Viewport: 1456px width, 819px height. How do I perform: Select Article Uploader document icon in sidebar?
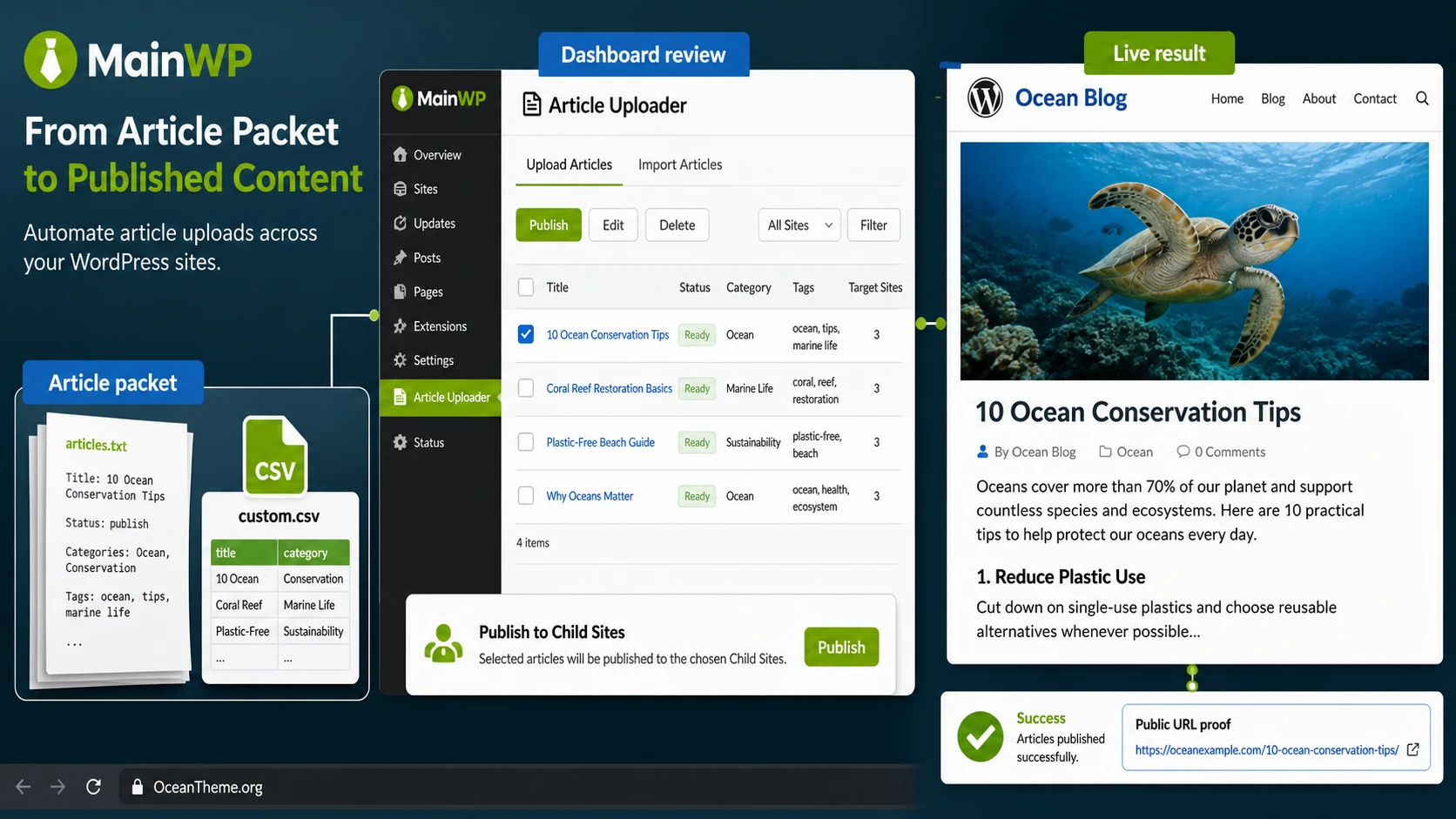click(400, 397)
